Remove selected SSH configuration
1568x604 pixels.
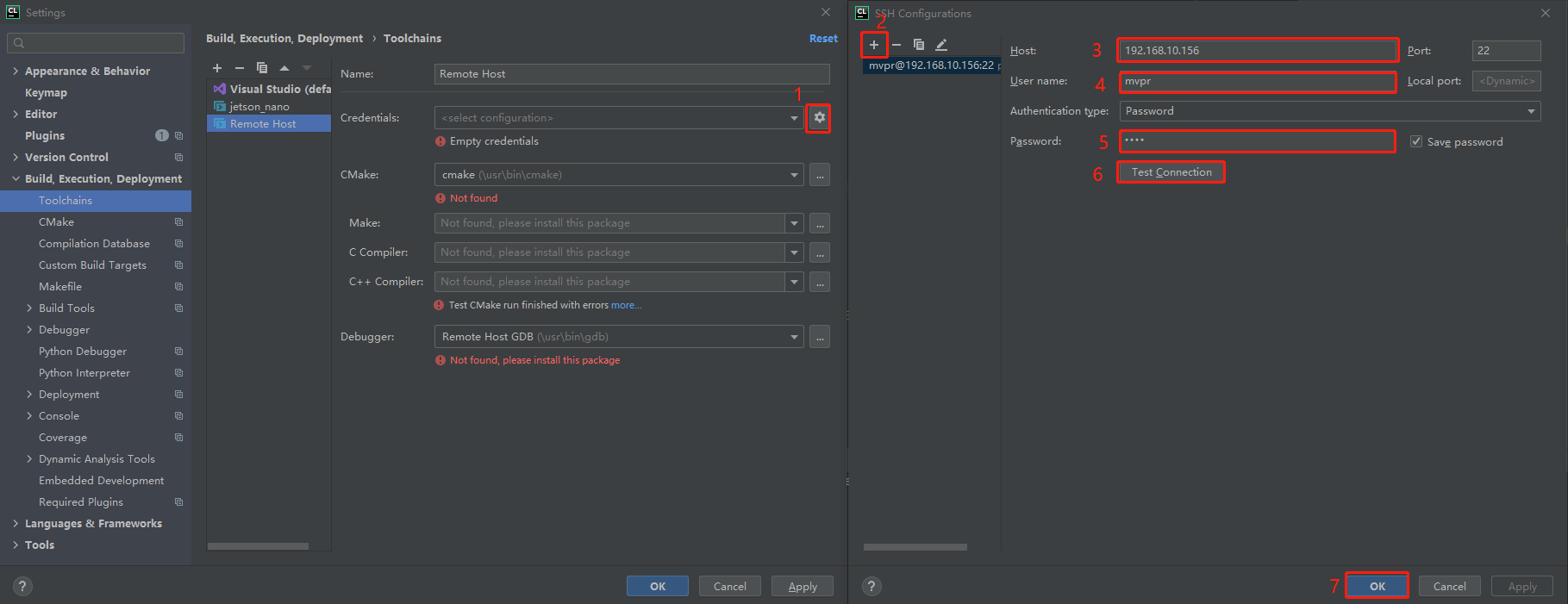click(x=896, y=45)
